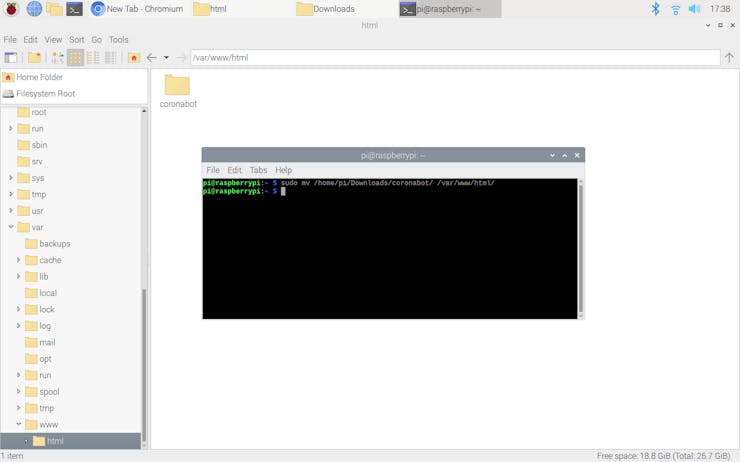Click the /var/www/html path bar
Screen dimensions: 740x462
pyautogui.click(x=455, y=58)
